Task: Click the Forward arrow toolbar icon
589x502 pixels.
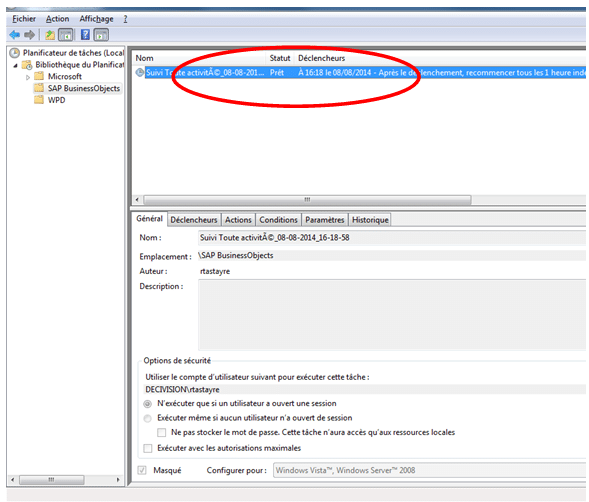Action: pyautogui.click(x=29, y=35)
